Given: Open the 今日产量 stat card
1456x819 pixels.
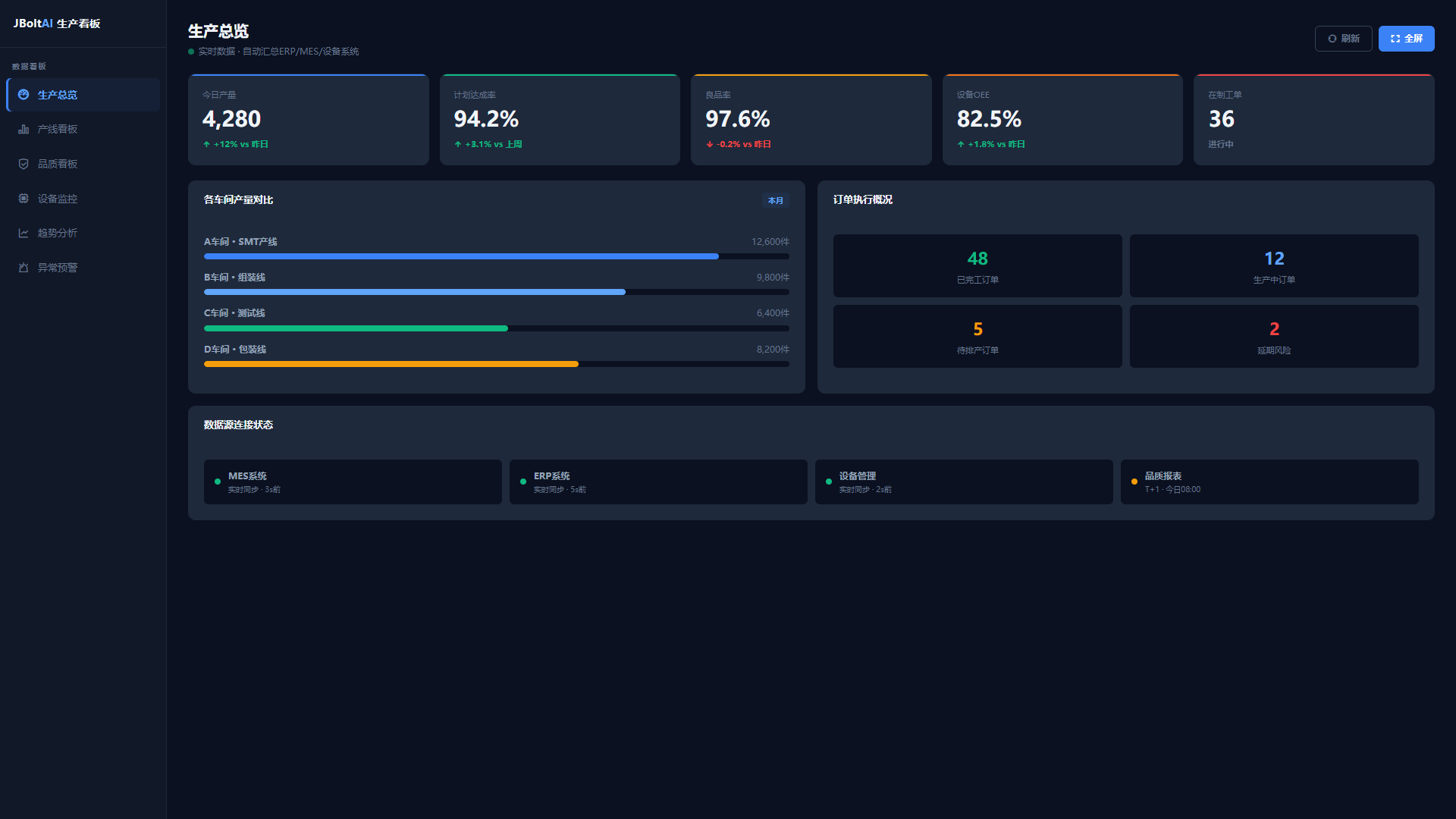Looking at the screenshot, I should 309,120.
